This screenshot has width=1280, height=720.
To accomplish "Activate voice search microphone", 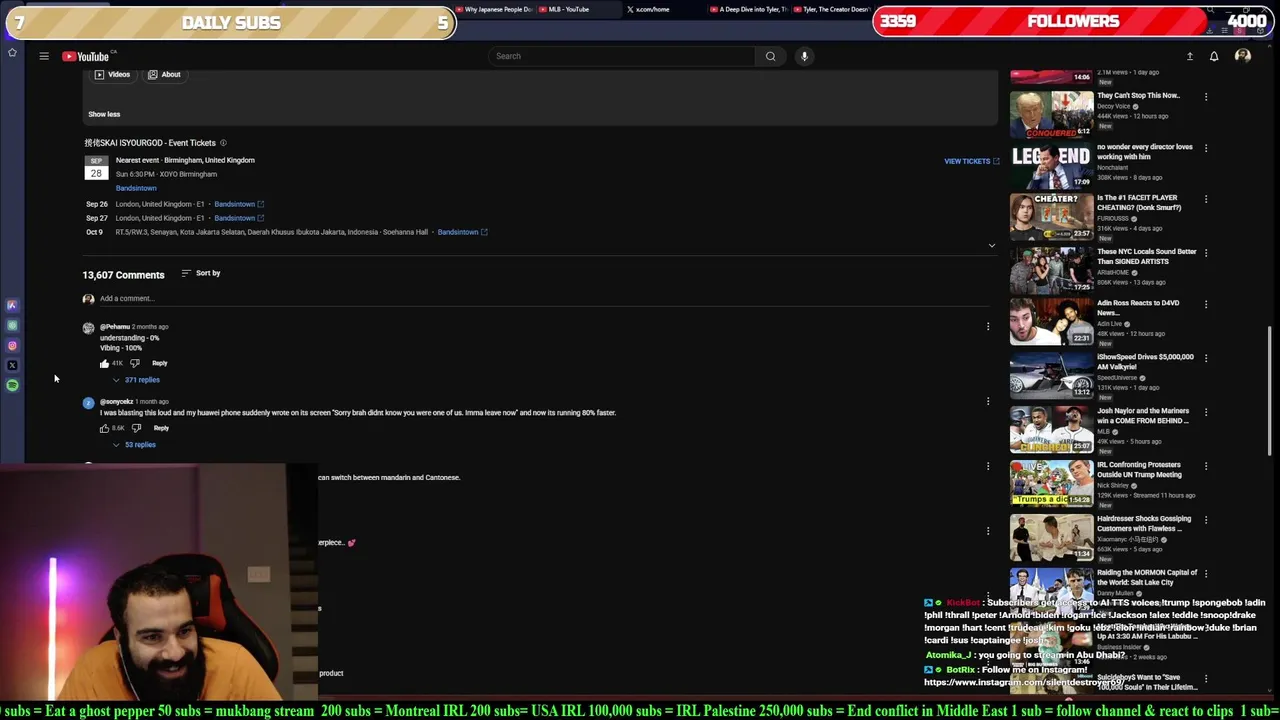I will tap(804, 56).
